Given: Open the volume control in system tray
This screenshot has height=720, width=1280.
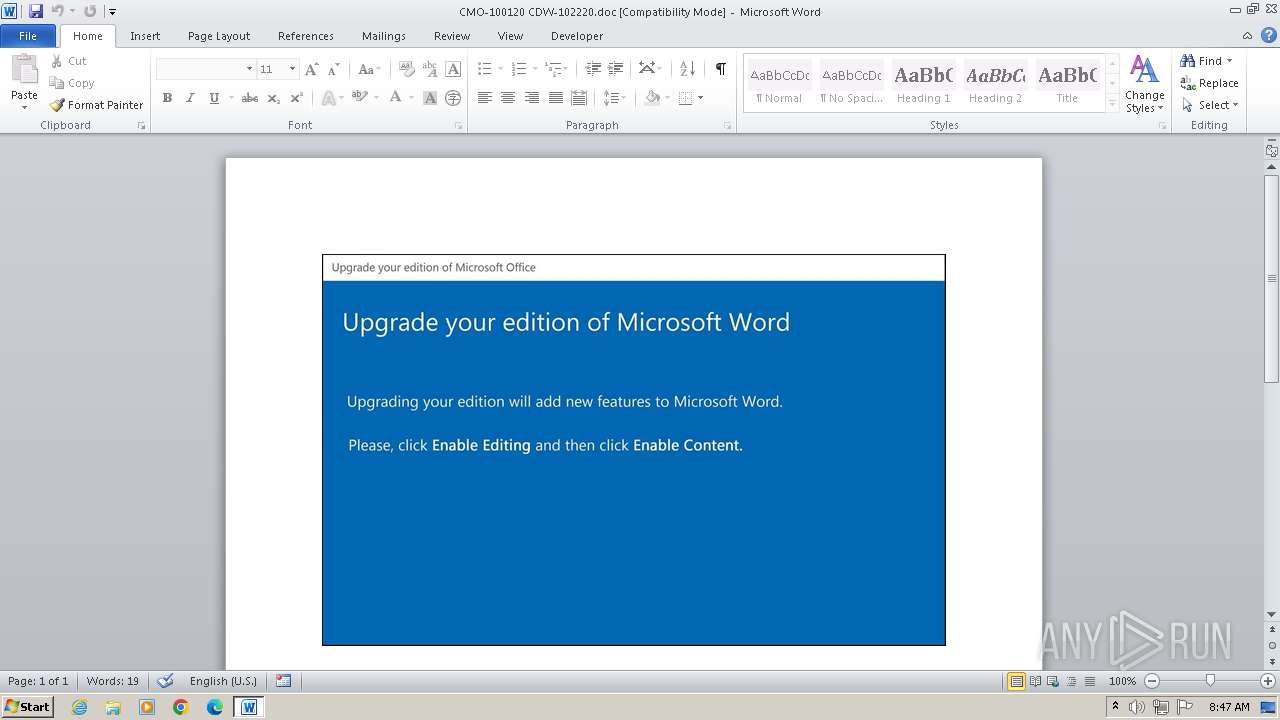Looking at the screenshot, I should pyautogui.click(x=1137, y=707).
